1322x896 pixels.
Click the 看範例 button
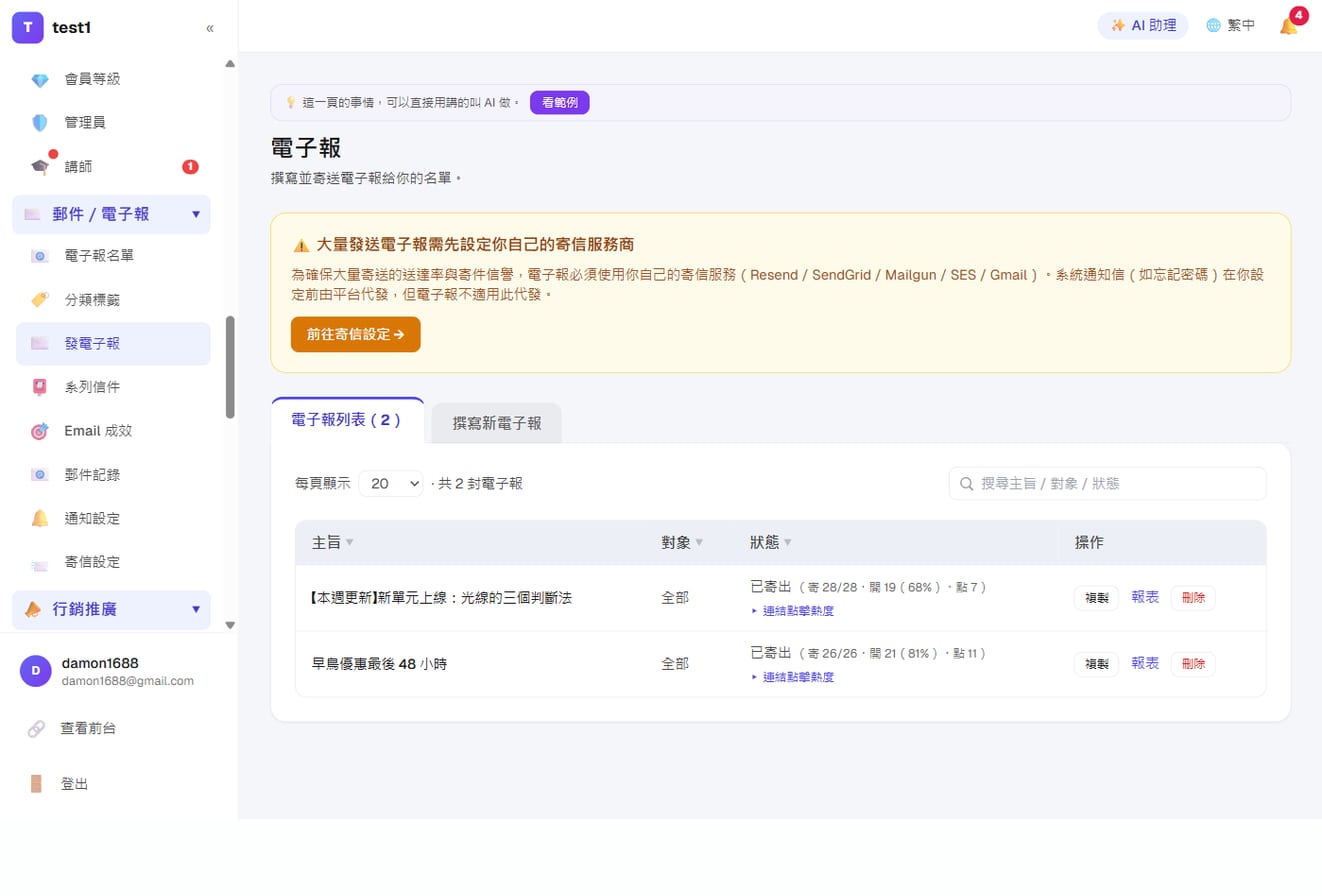[560, 102]
